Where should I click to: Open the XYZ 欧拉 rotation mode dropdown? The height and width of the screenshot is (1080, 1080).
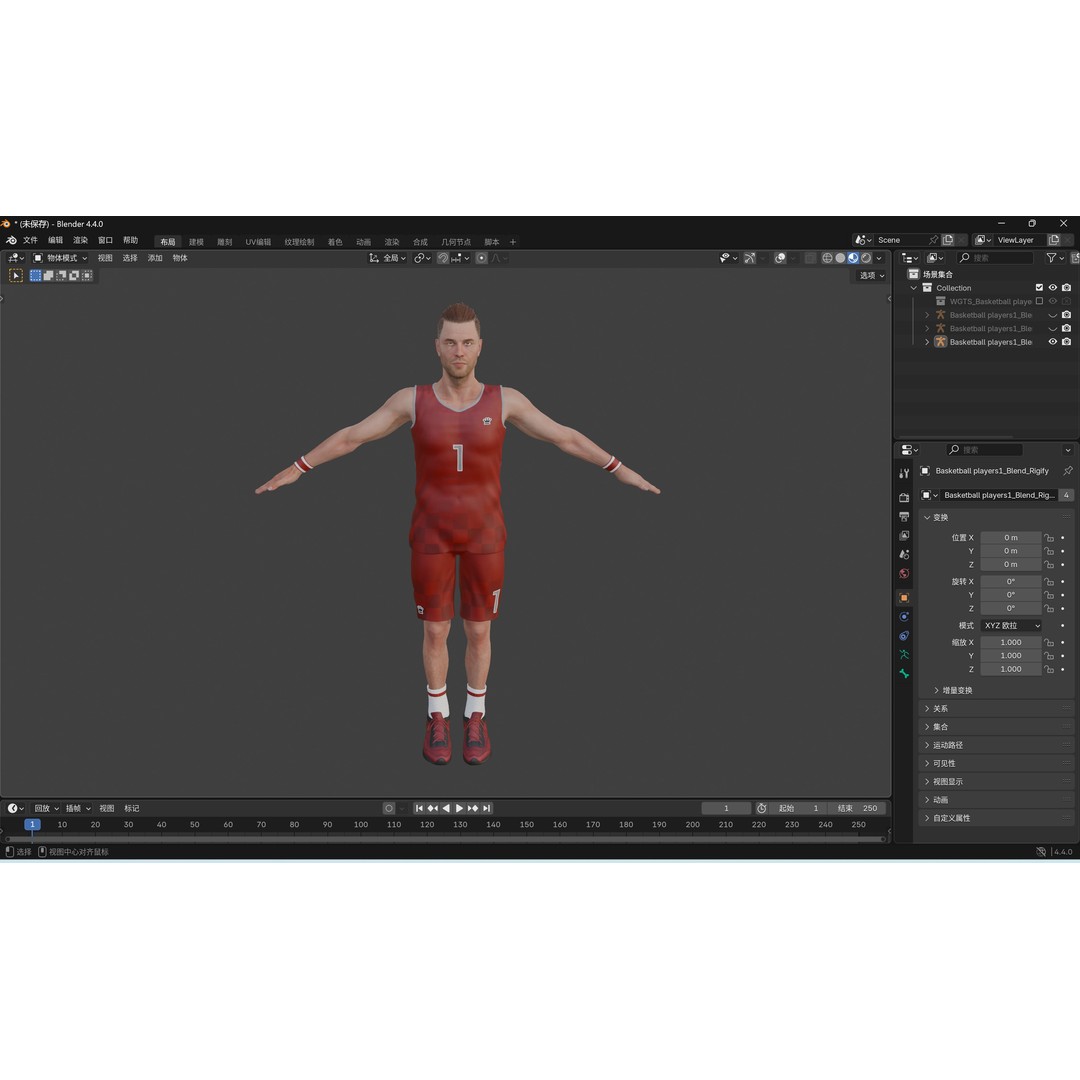tap(1011, 625)
